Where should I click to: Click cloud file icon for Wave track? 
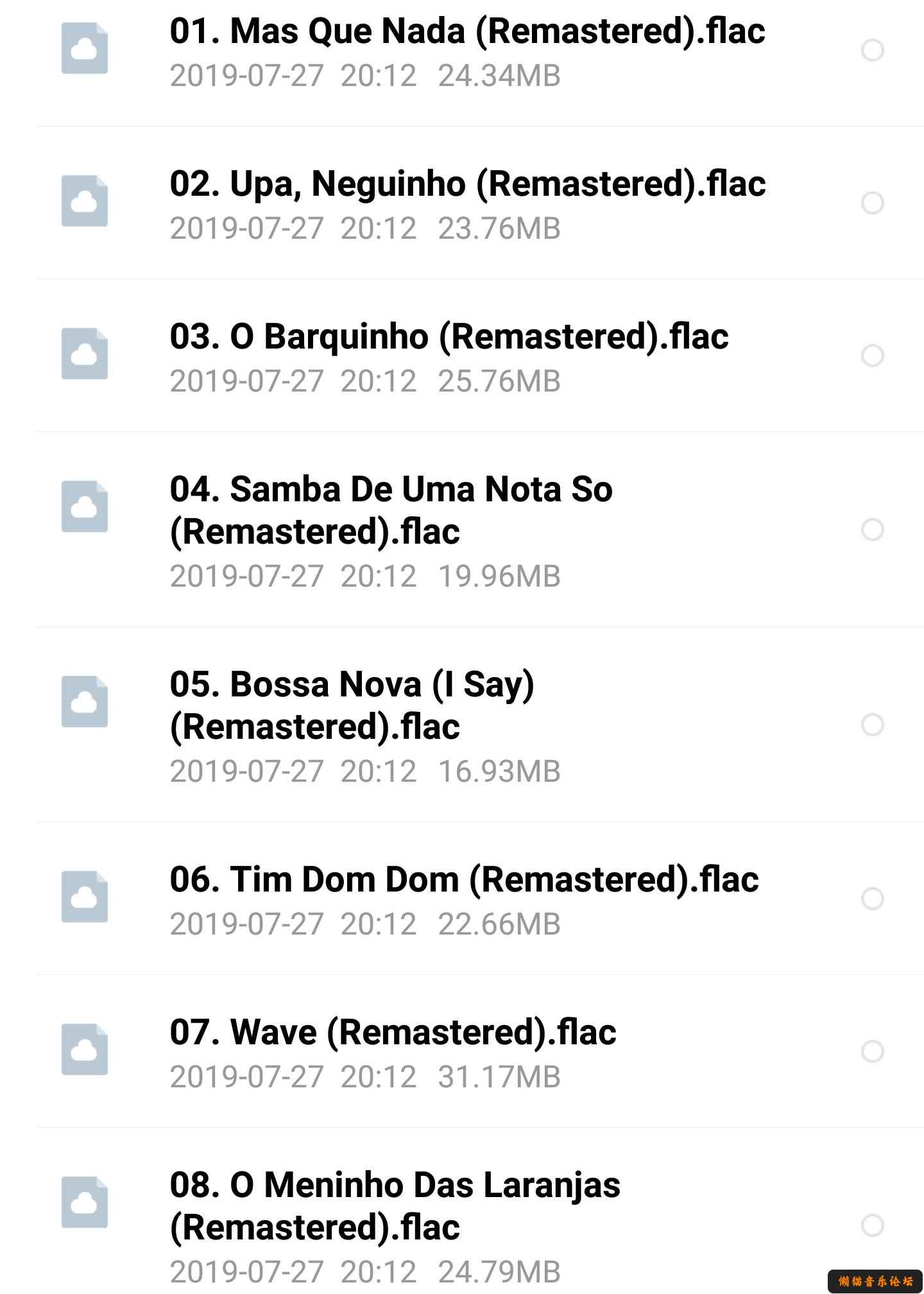(85, 1049)
